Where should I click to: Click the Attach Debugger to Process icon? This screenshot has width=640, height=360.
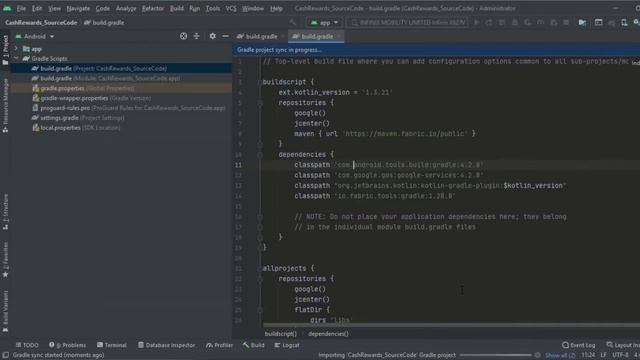point(553,22)
